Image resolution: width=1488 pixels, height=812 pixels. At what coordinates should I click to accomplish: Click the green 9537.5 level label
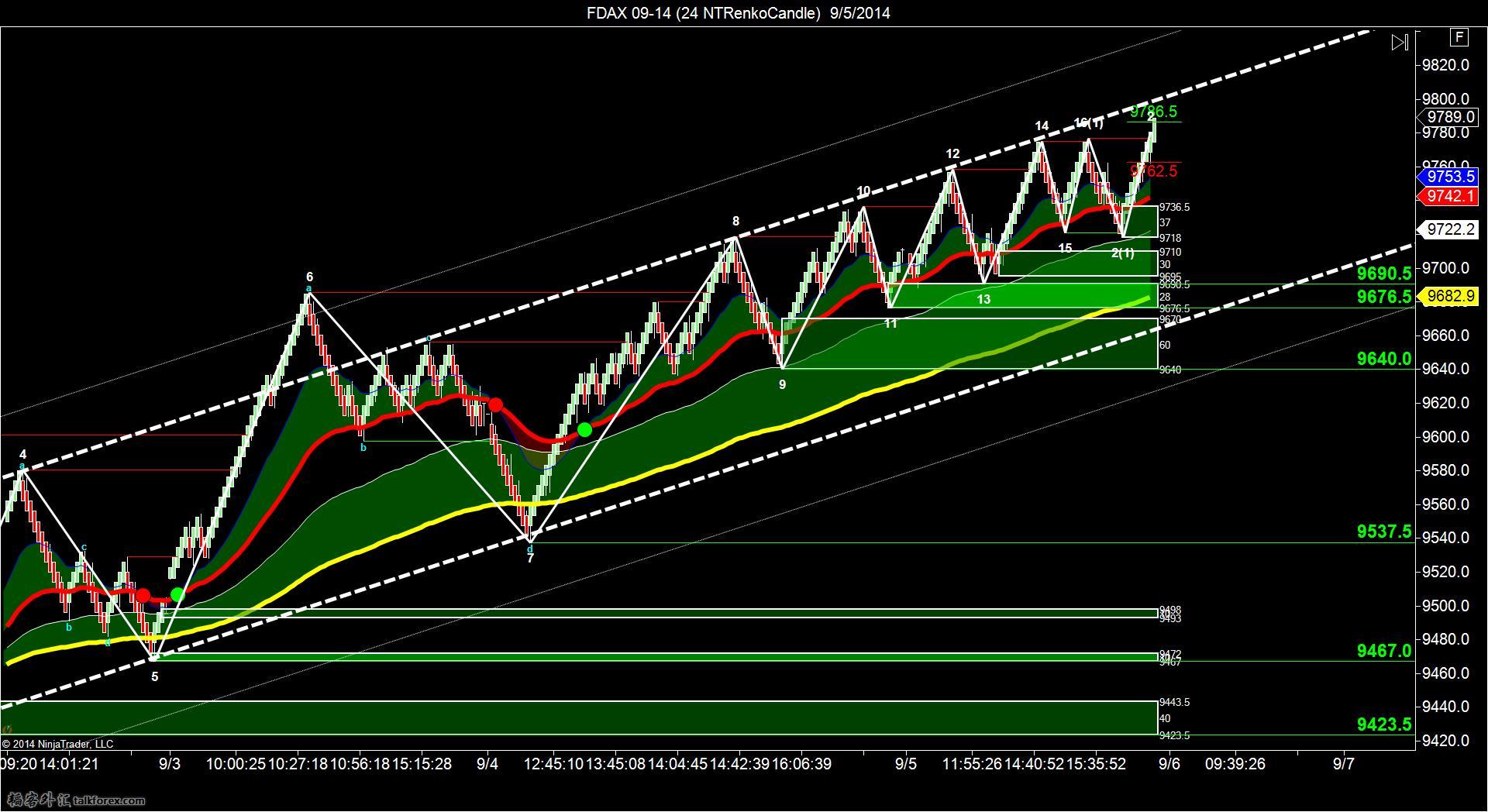tap(1384, 532)
